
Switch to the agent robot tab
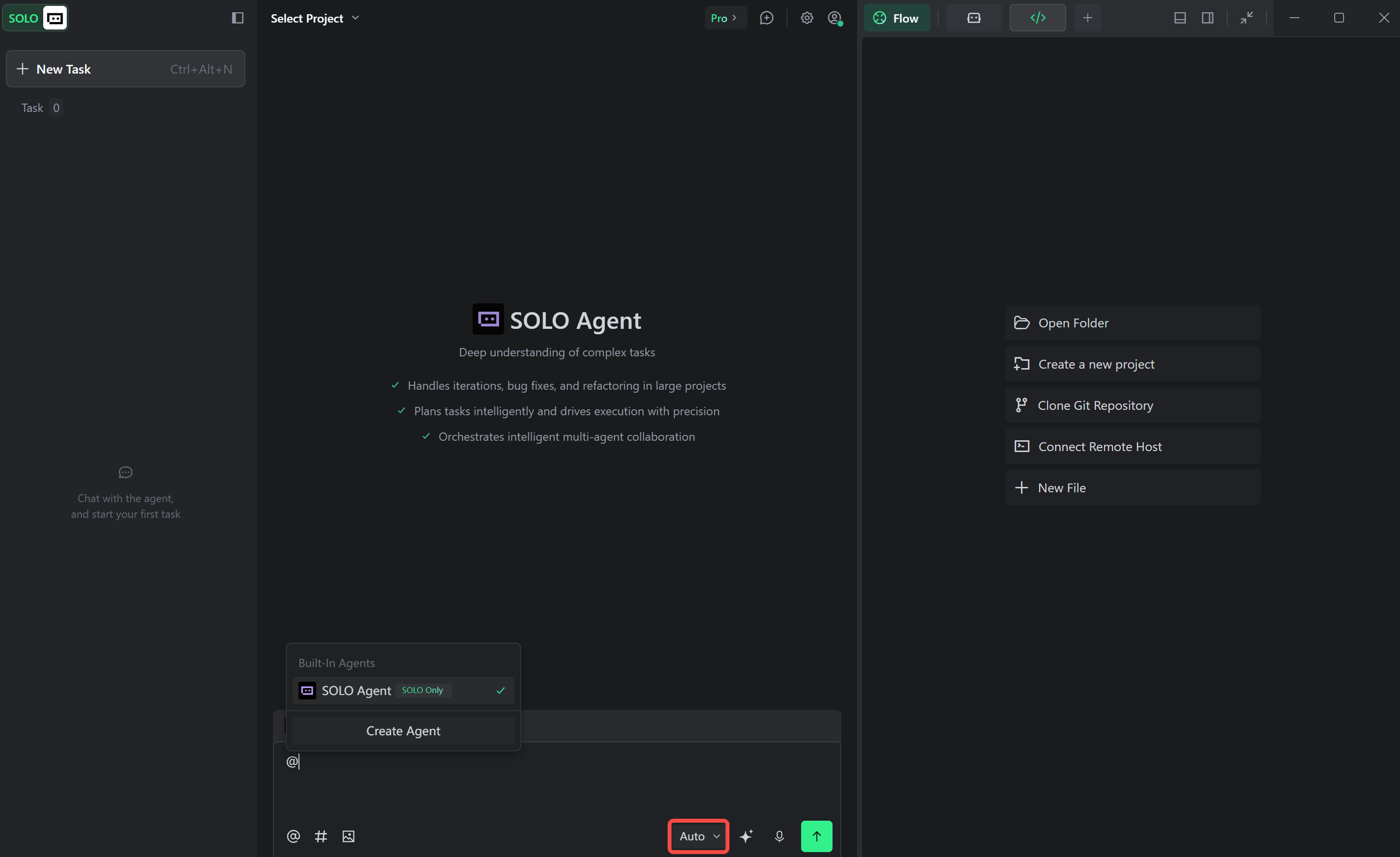tap(974, 18)
